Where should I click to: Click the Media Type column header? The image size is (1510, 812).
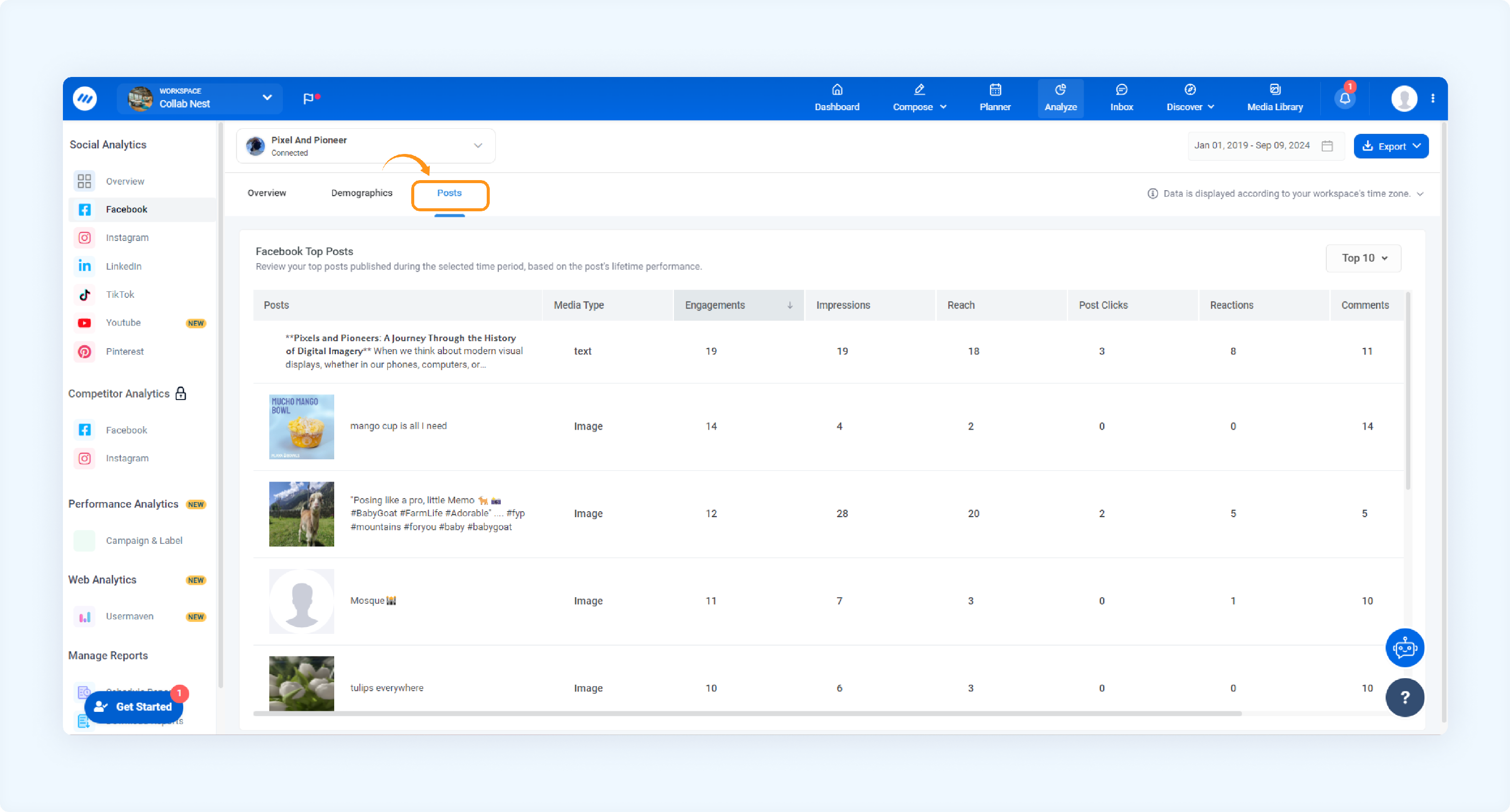(x=608, y=305)
